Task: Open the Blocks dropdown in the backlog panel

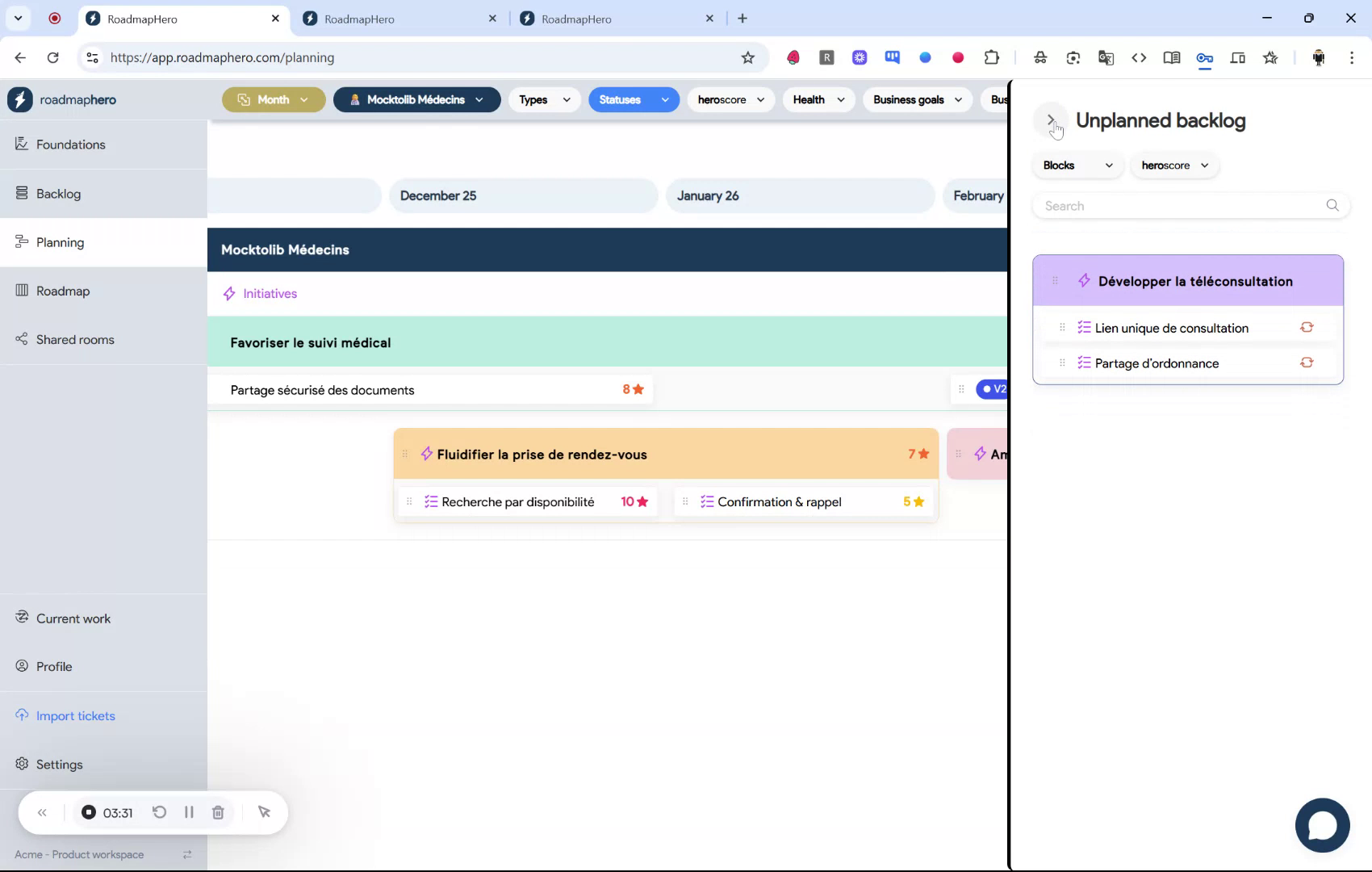Action: pos(1077,165)
